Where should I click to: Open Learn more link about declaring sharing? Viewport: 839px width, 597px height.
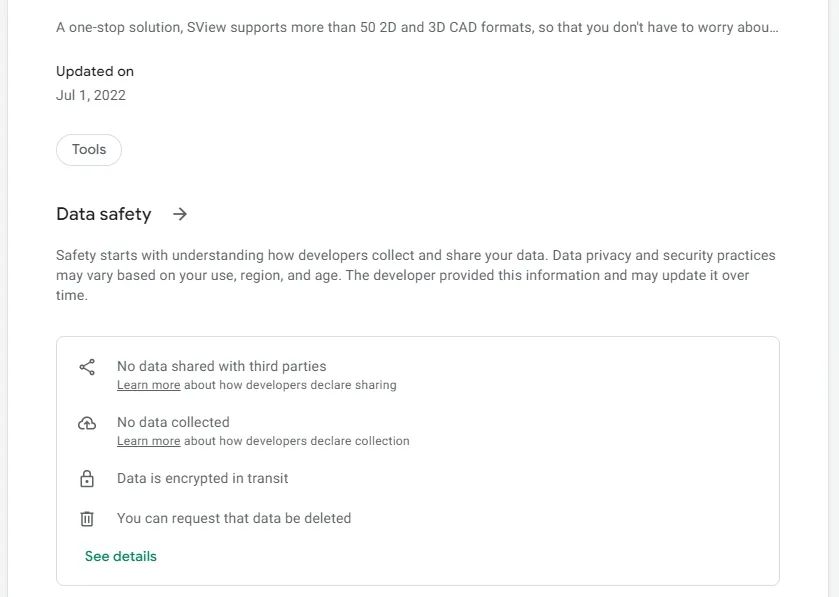click(x=148, y=385)
